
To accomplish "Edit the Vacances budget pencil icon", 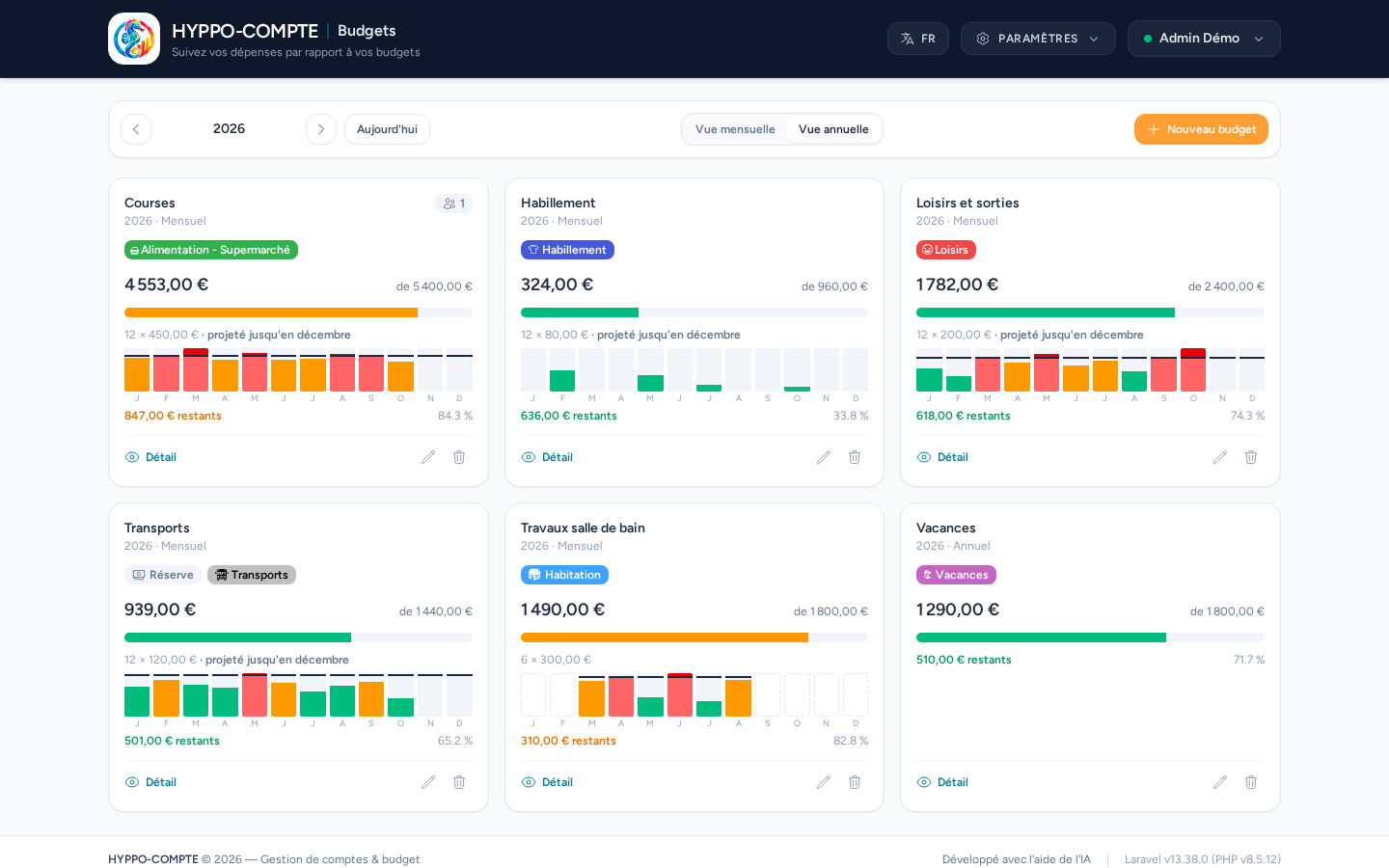I will pos(1220,782).
